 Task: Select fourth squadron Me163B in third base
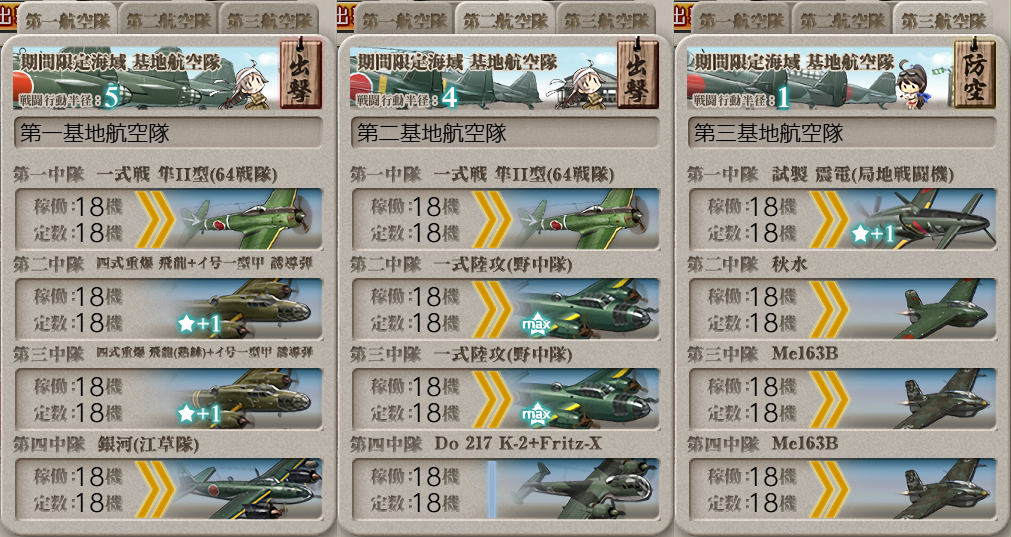point(943,489)
